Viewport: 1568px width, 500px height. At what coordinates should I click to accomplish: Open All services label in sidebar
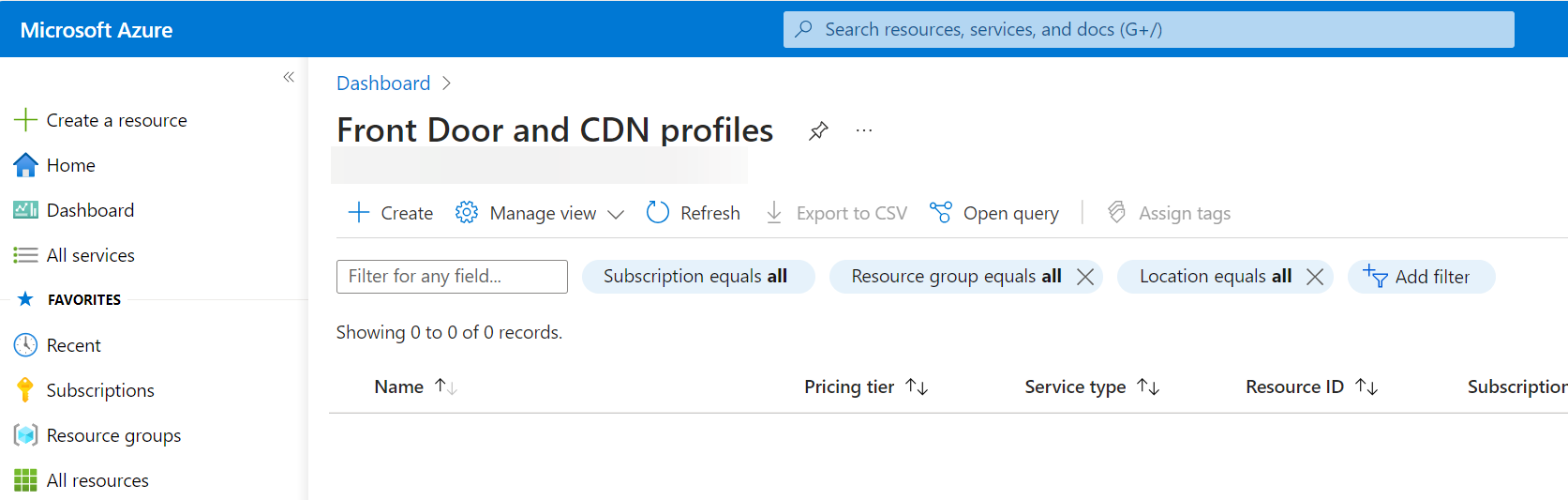[x=91, y=255]
